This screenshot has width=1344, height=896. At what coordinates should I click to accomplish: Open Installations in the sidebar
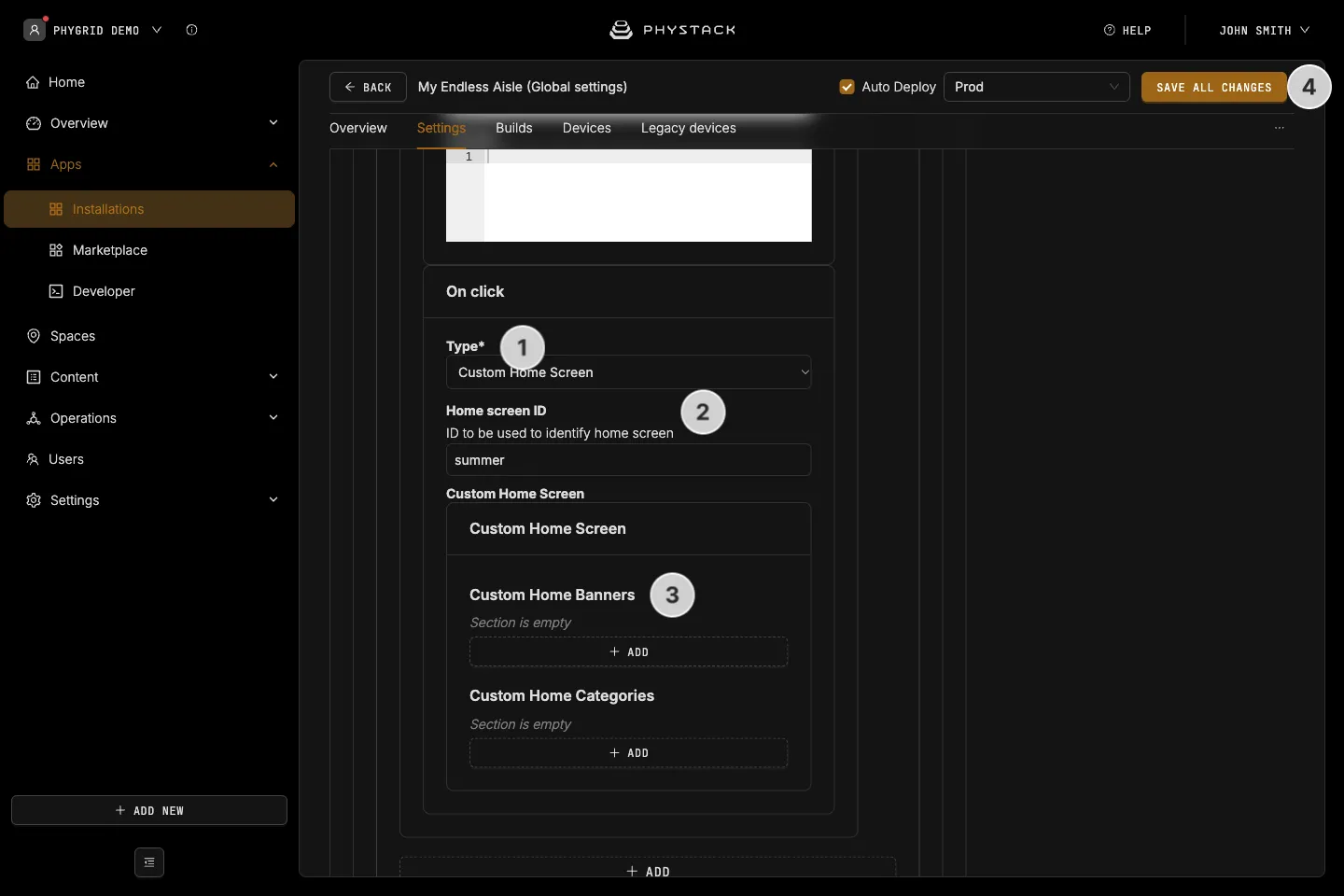[149, 209]
